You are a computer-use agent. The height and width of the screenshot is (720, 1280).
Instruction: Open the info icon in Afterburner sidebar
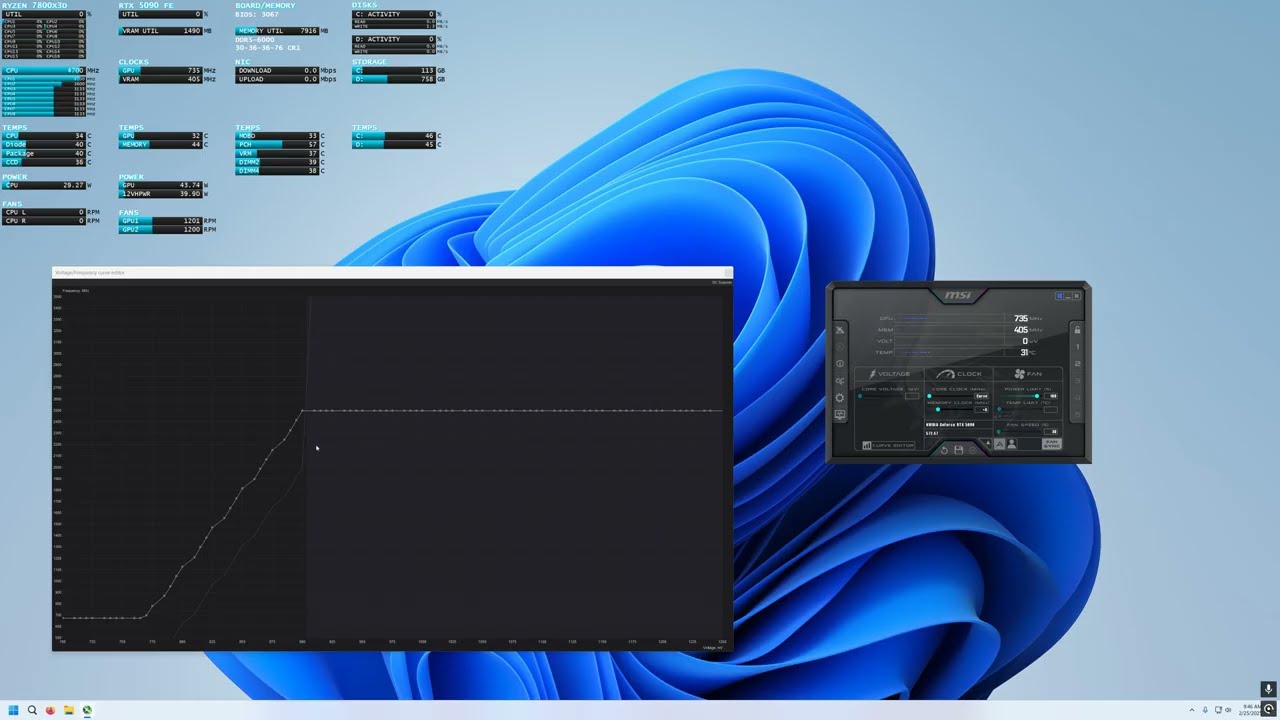[840, 363]
